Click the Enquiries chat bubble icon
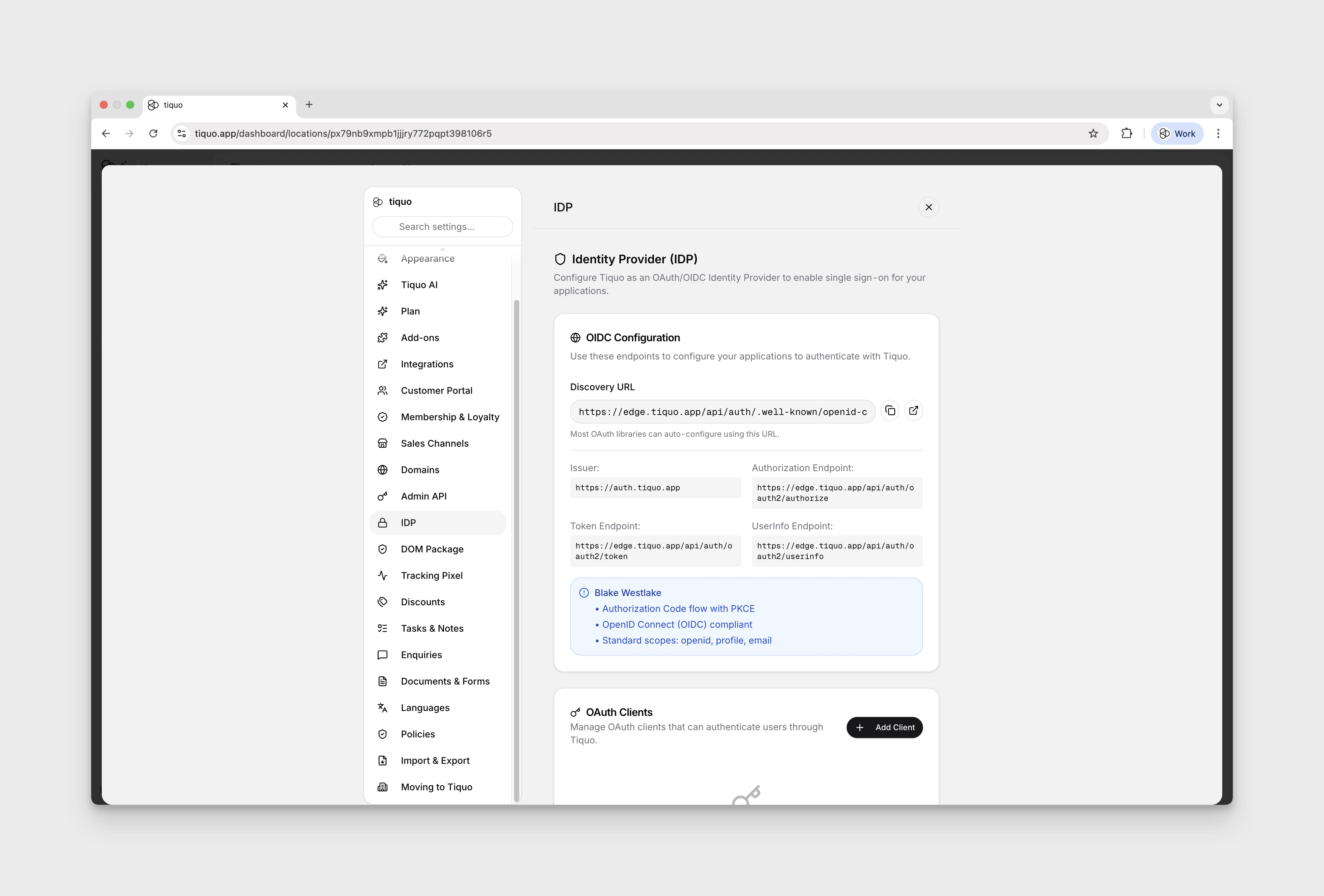Image resolution: width=1324 pixels, height=896 pixels. tap(382, 655)
